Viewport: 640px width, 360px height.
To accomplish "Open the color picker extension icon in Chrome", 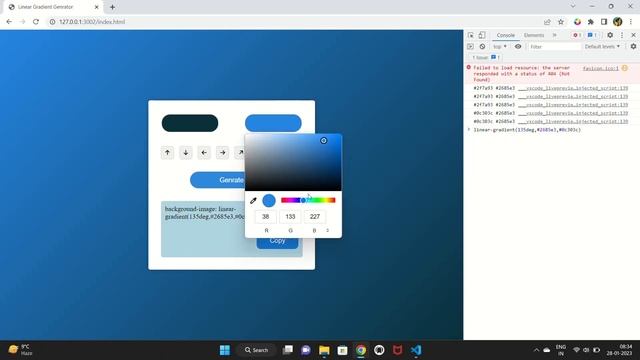I will coord(577,22).
